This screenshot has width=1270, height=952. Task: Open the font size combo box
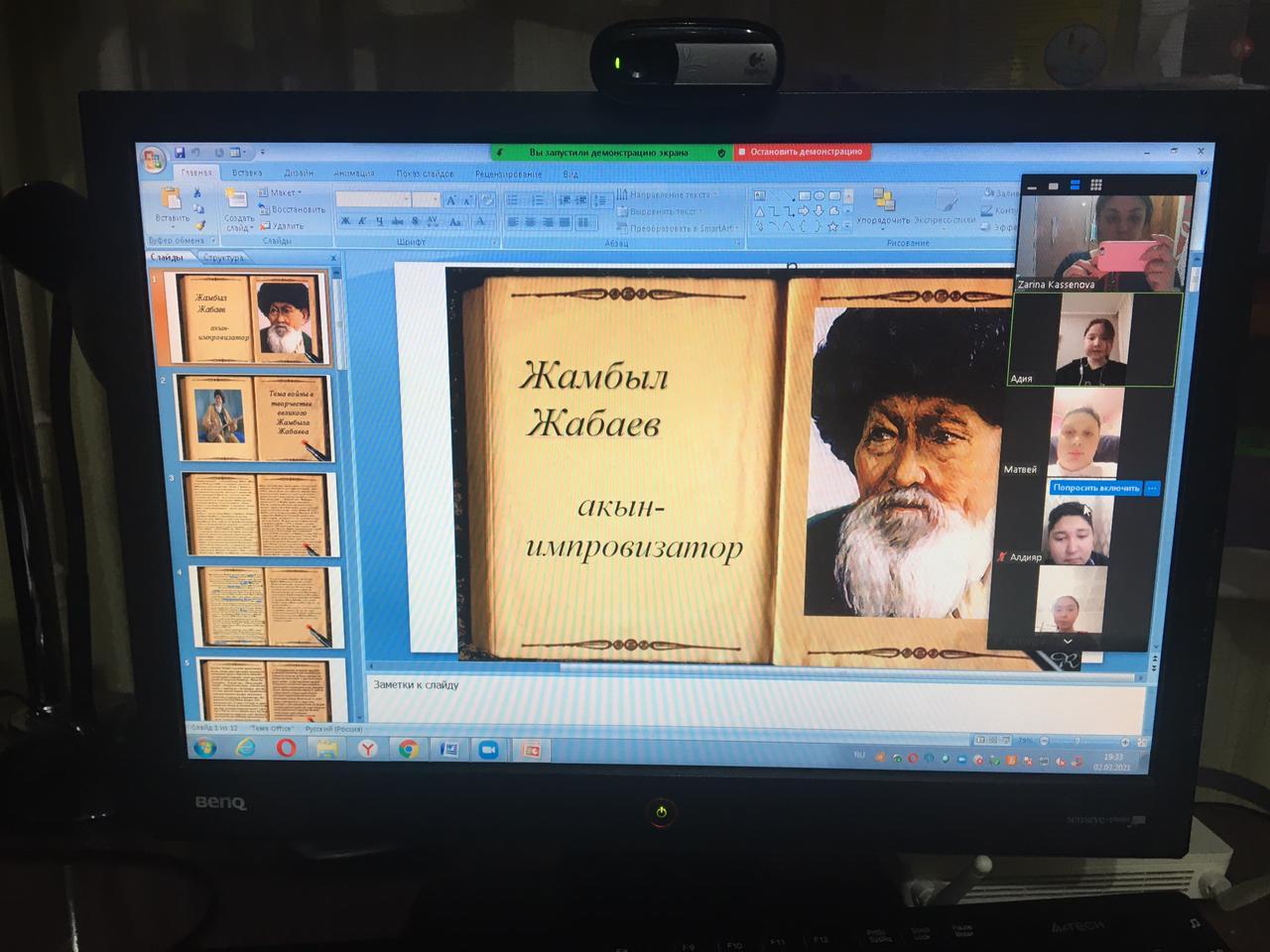(x=427, y=200)
